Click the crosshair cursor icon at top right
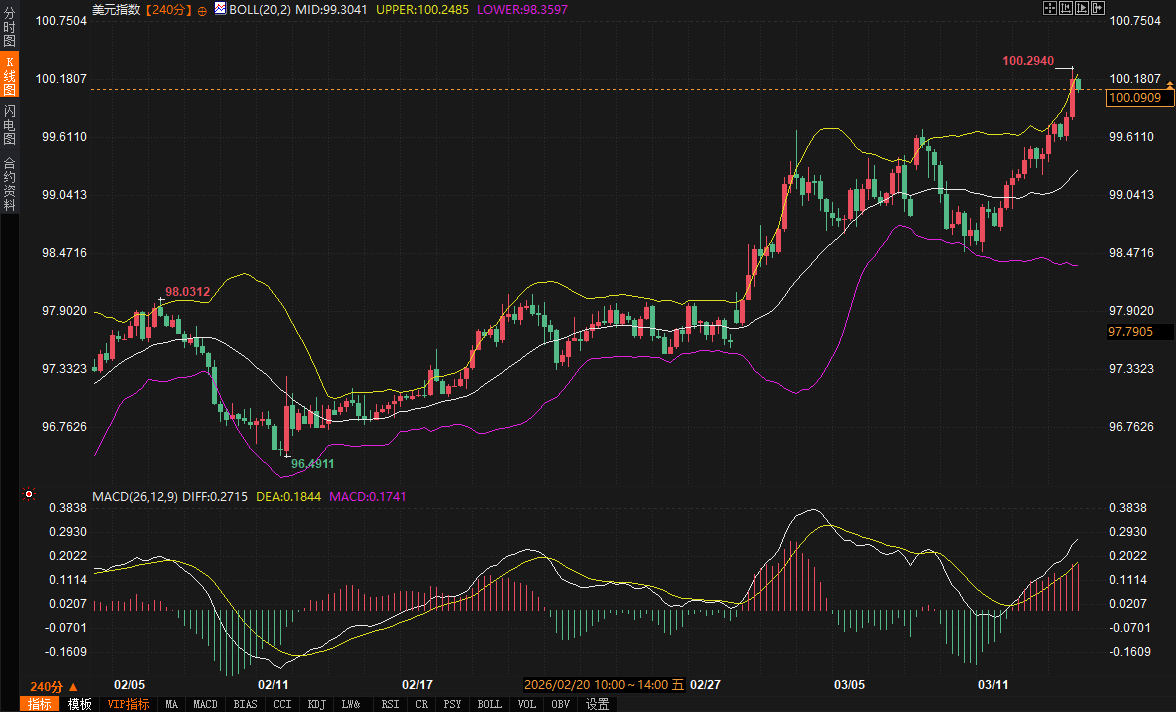This screenshot has width=1176, height=712. point(1050,8)
